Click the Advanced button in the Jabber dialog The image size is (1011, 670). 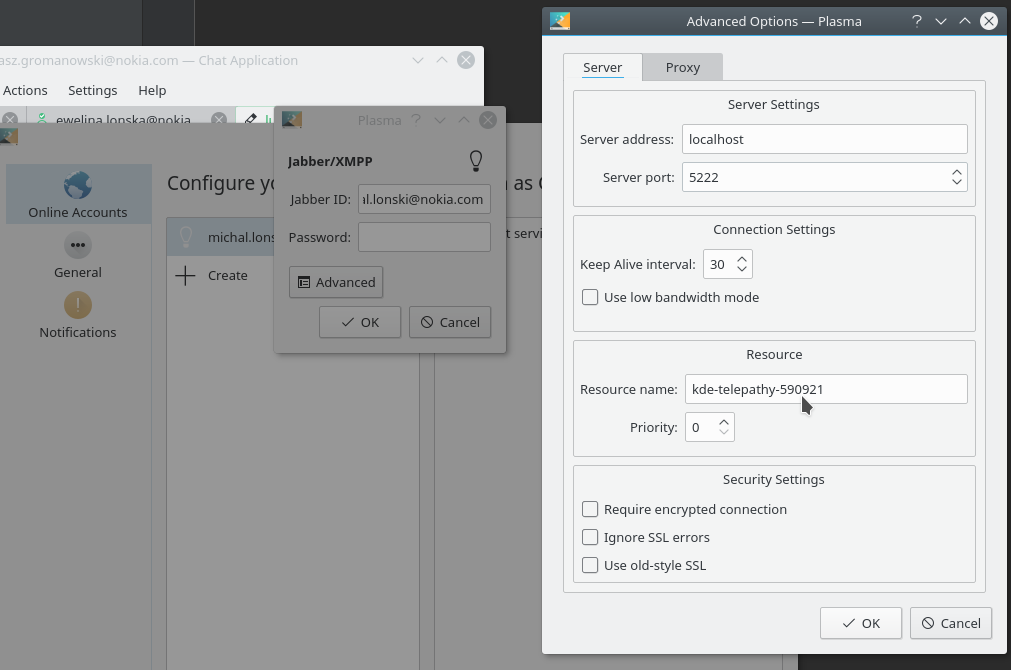(x=336, y=282)
